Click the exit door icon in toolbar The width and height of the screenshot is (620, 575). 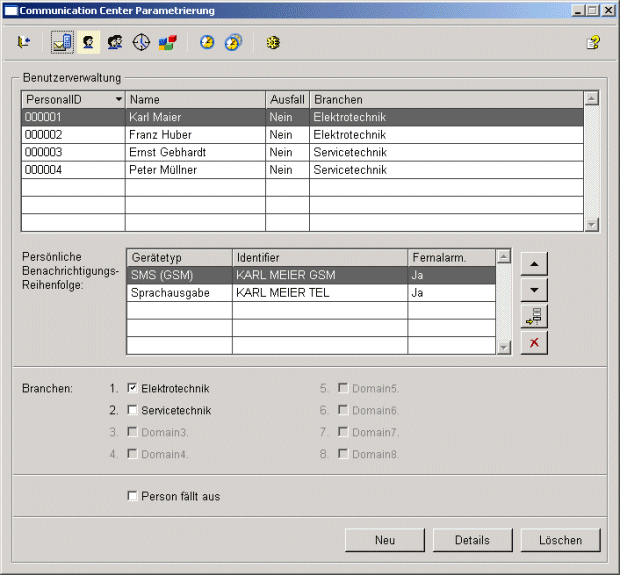coord(24,43)
